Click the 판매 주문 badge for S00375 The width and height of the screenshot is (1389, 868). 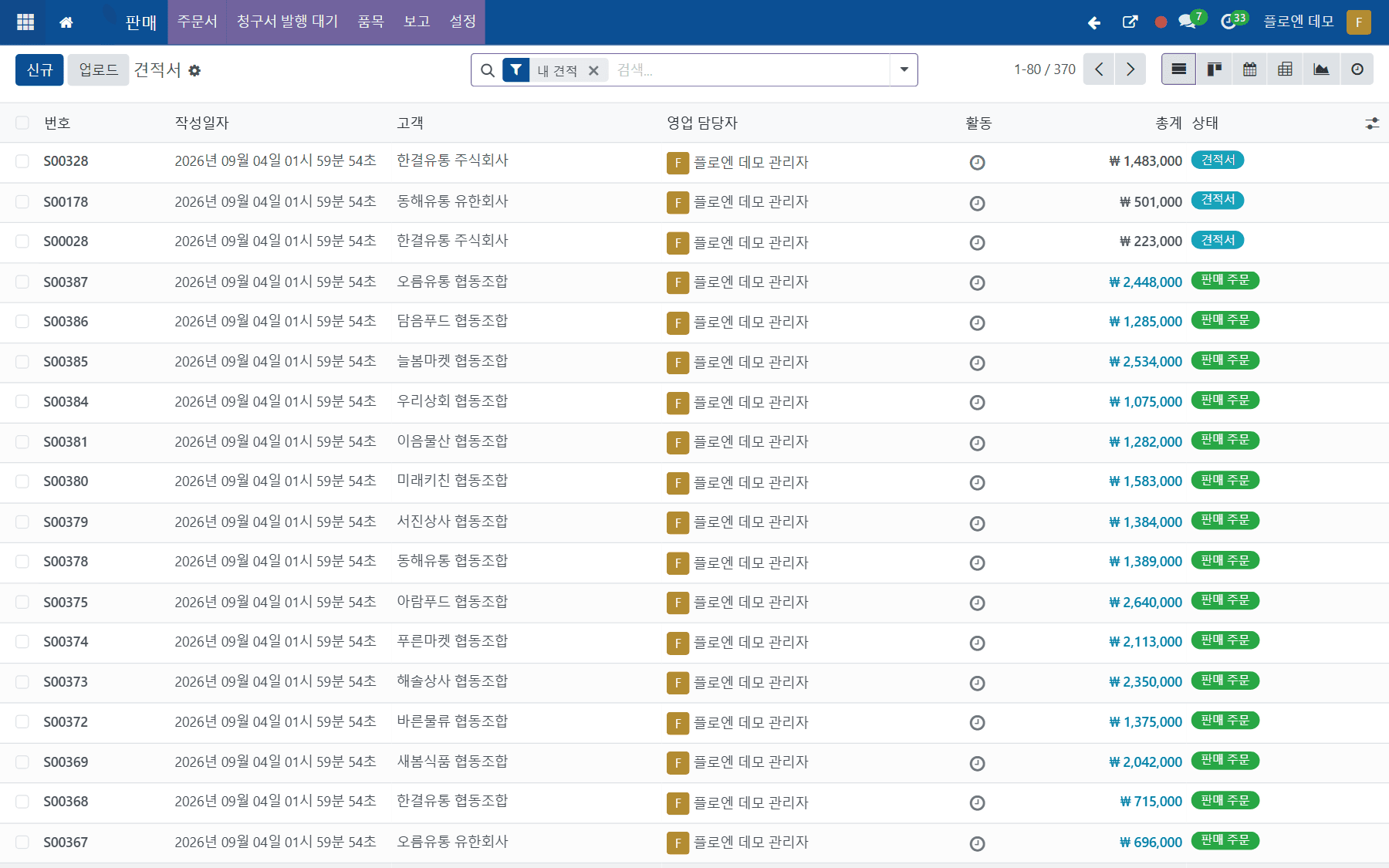click(x=1225, y=600)
